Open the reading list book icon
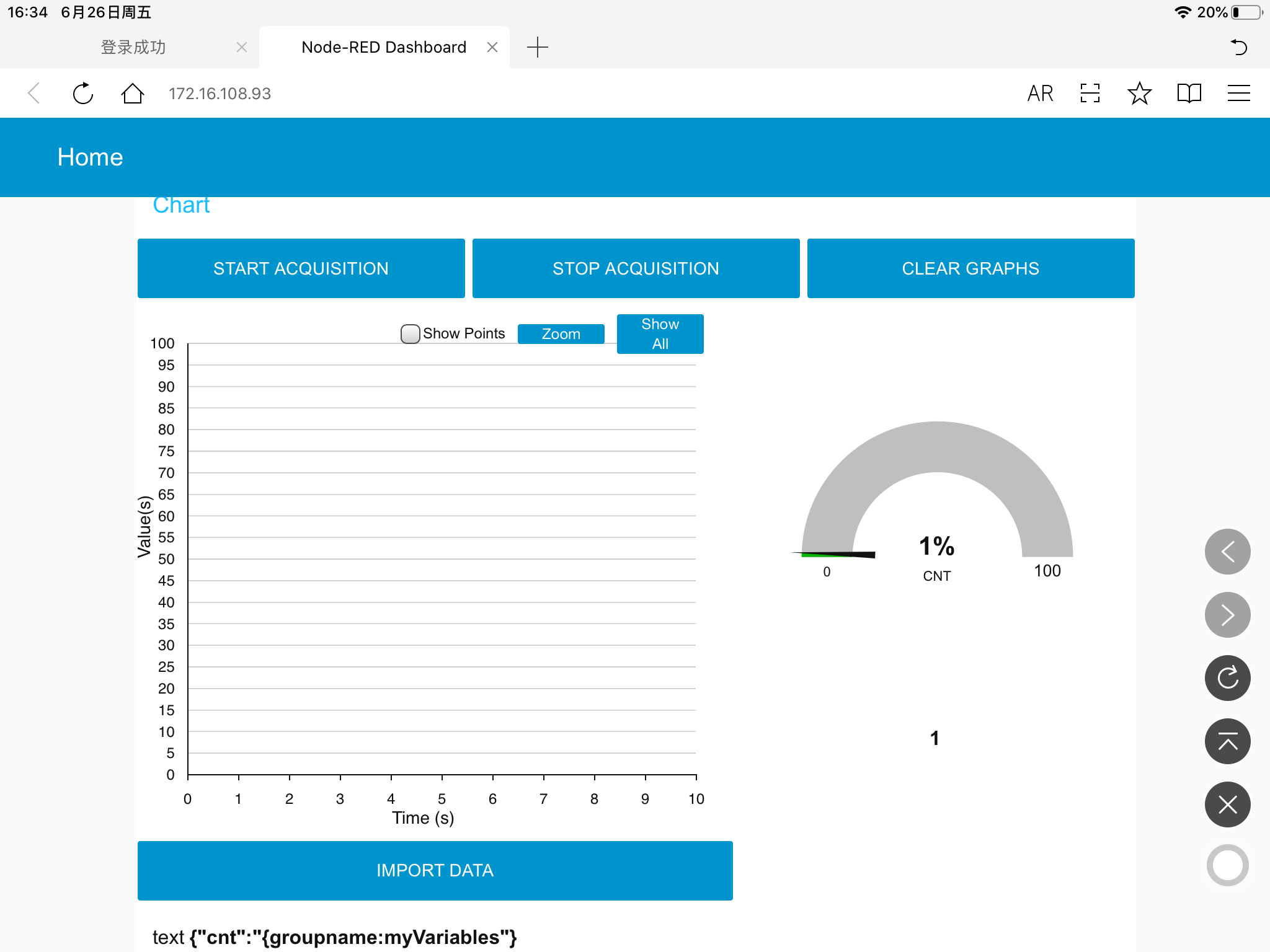 click(1189, 94)
